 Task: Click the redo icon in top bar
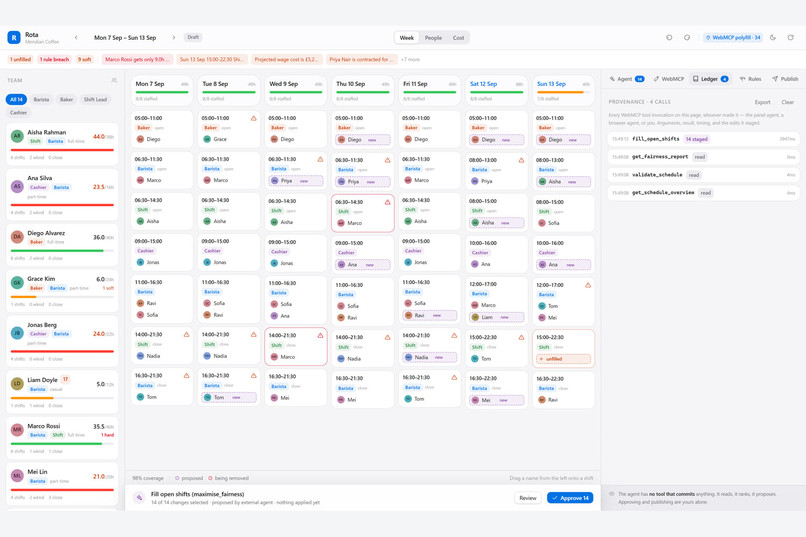coord(687,38)
